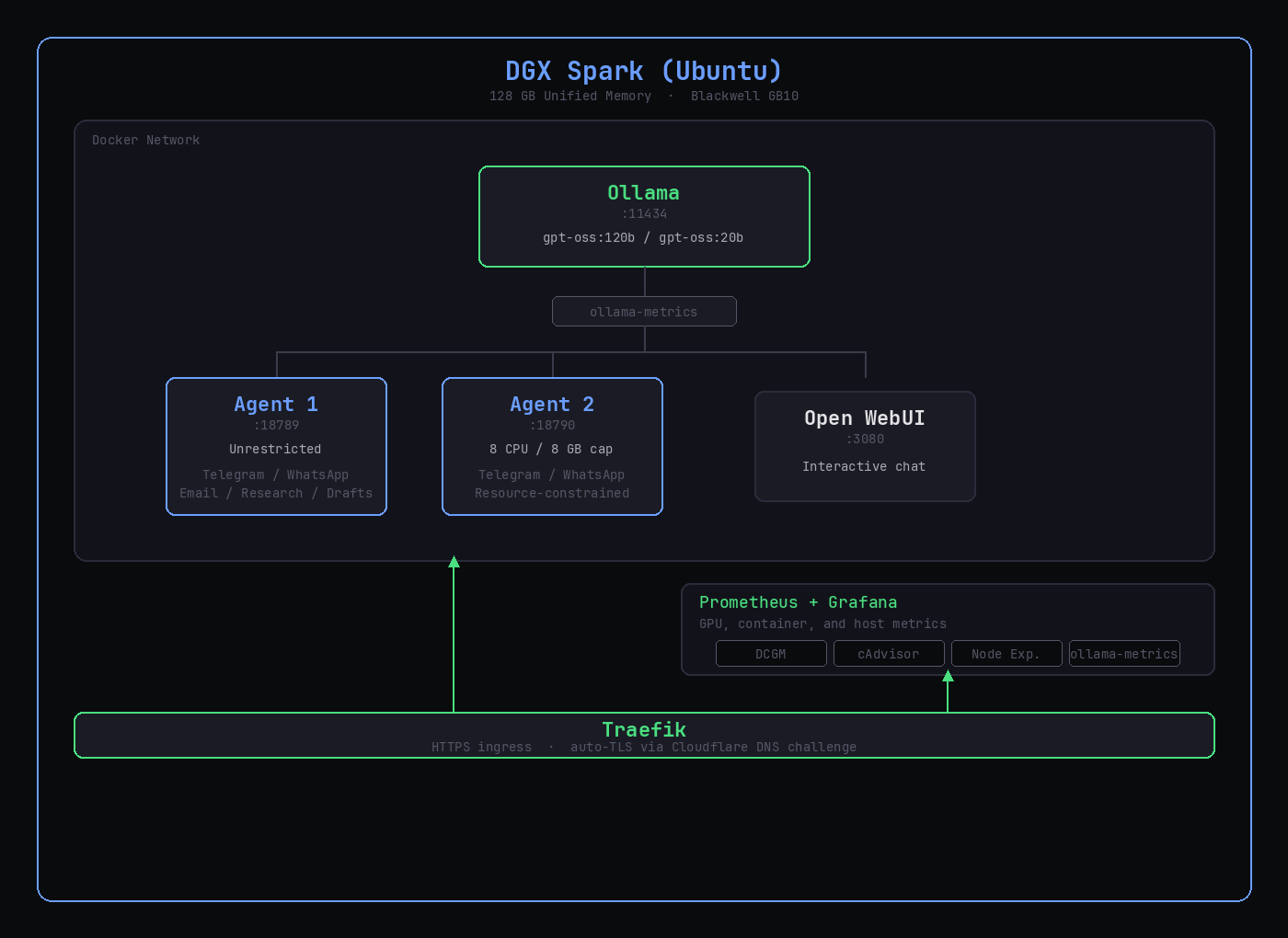
Task: Click the Node Exp. chip
Action: pos(1006,653)
